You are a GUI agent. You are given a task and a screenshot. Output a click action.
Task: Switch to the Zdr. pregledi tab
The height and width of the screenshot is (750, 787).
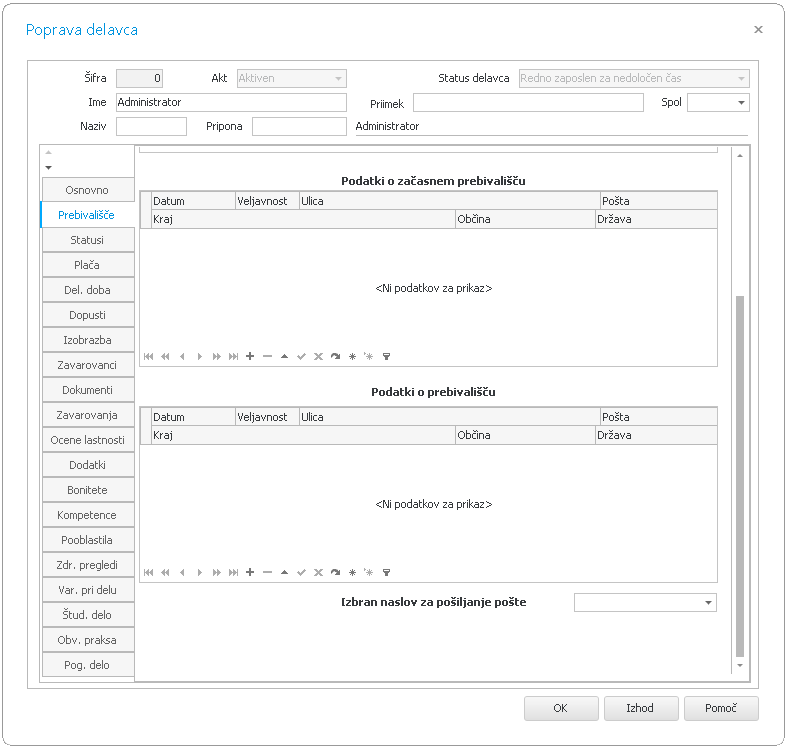(x=88, y=565)
